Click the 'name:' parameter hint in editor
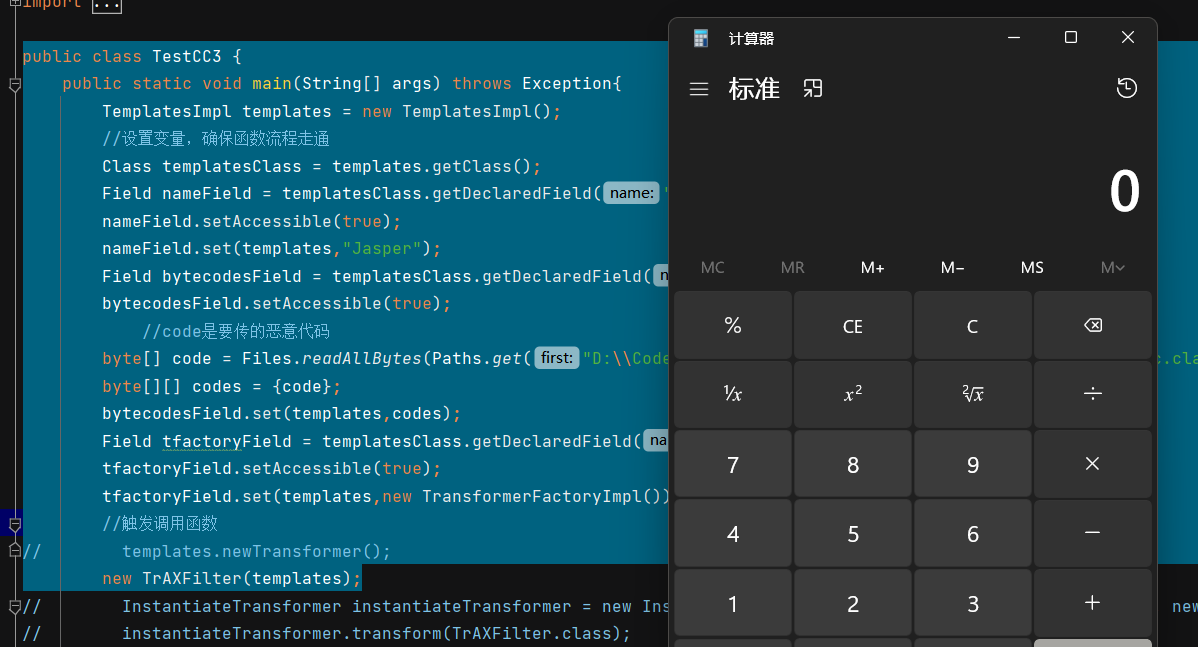The width and height of the screenshot is (1198, 647). click(x=632, y=192)
